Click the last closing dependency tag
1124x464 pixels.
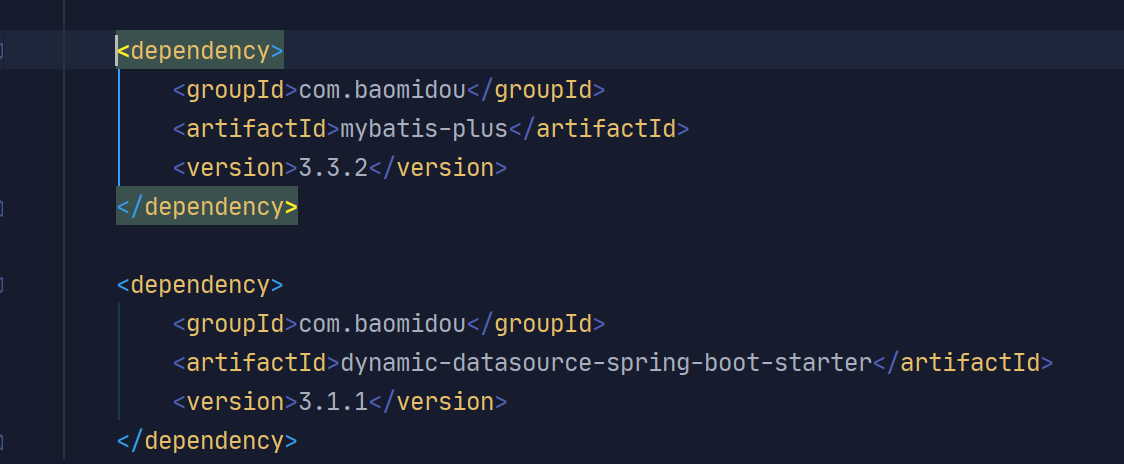click(x=207, y=441)
